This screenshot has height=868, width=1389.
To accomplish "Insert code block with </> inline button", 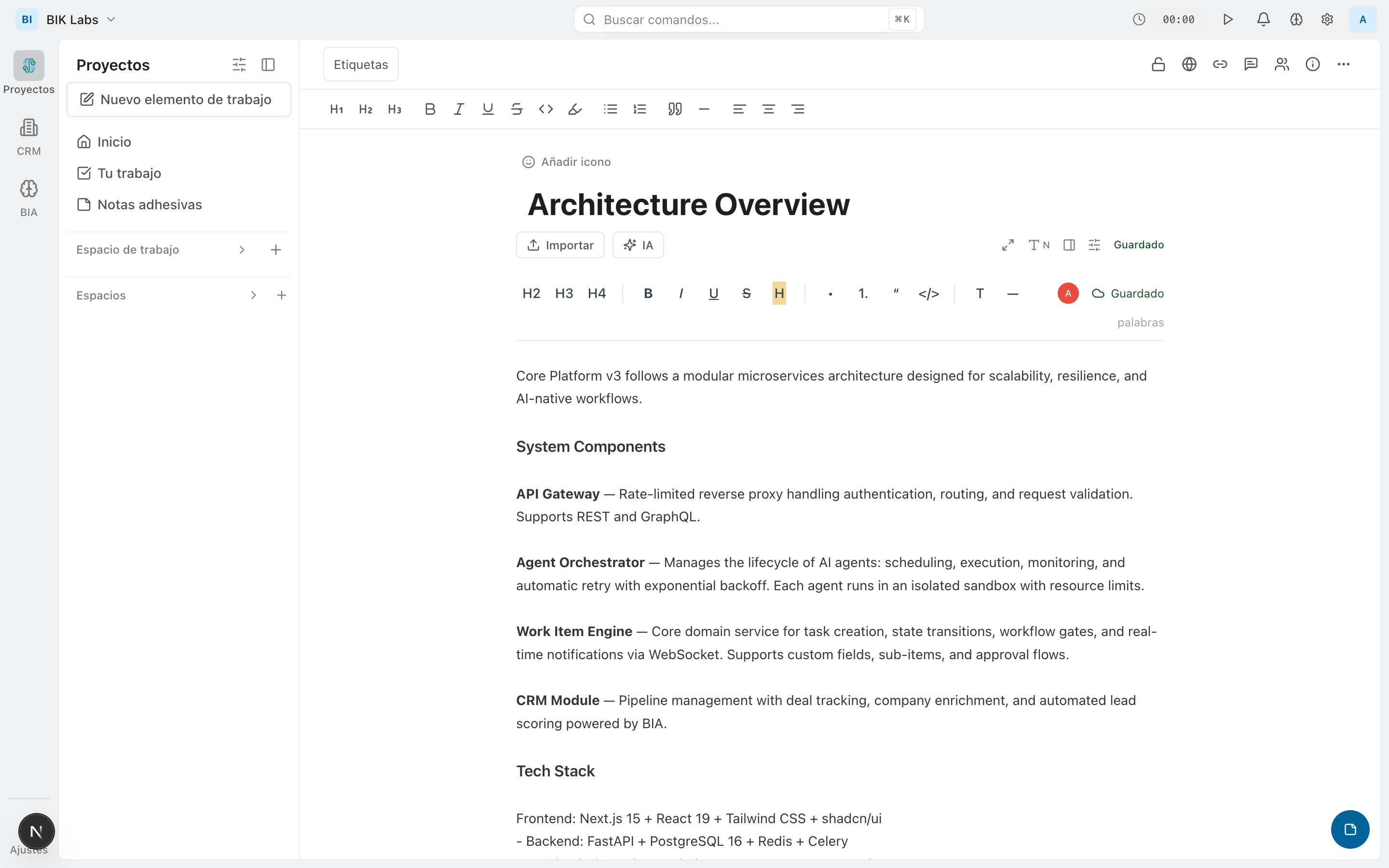I will point(929,293).
